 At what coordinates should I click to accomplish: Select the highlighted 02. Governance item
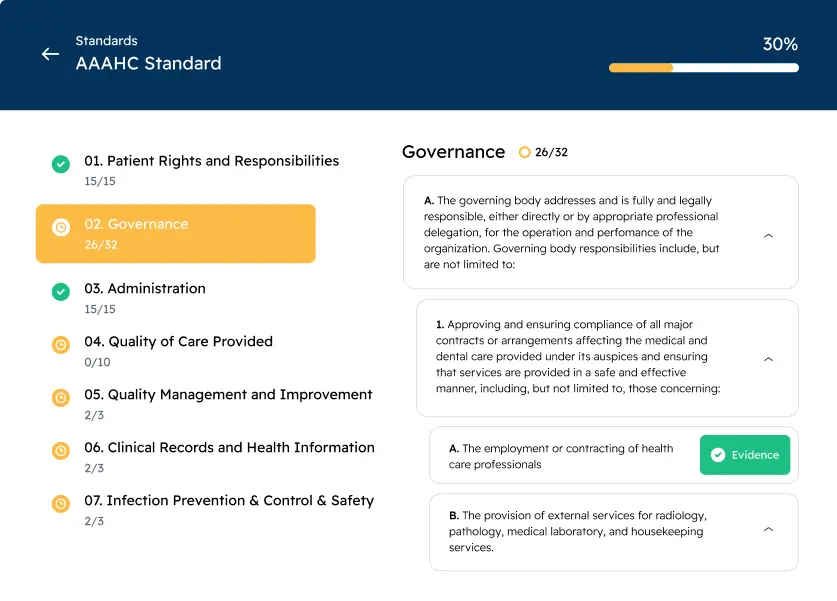coord(175,233)
